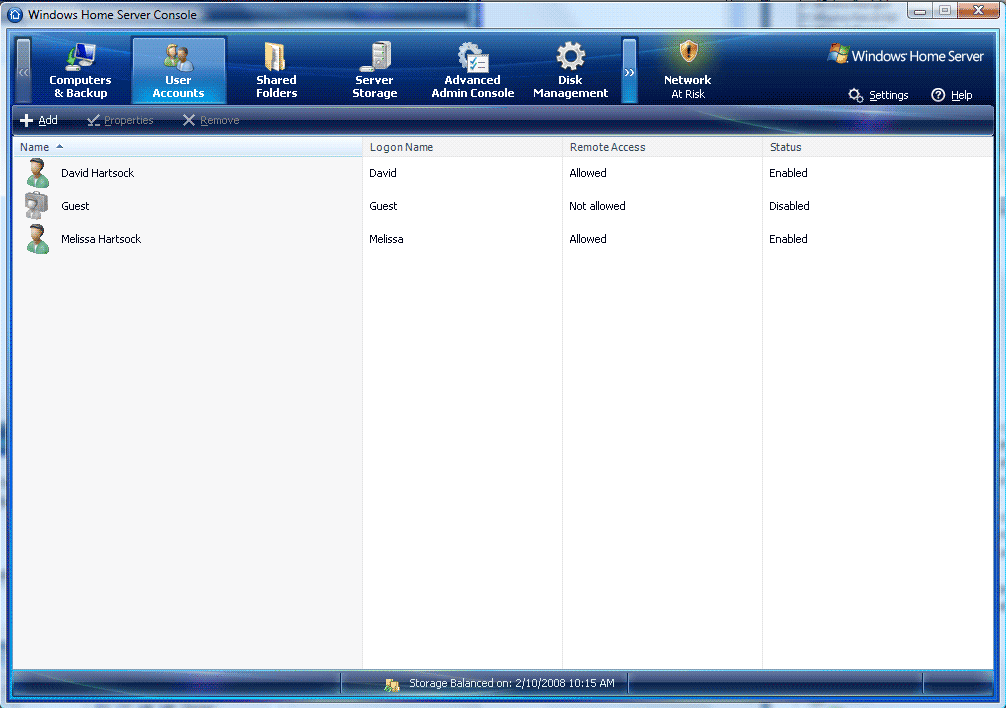Click the Help text link
Viewport: 1006px width, 708px height.
(x=961, y=96)
